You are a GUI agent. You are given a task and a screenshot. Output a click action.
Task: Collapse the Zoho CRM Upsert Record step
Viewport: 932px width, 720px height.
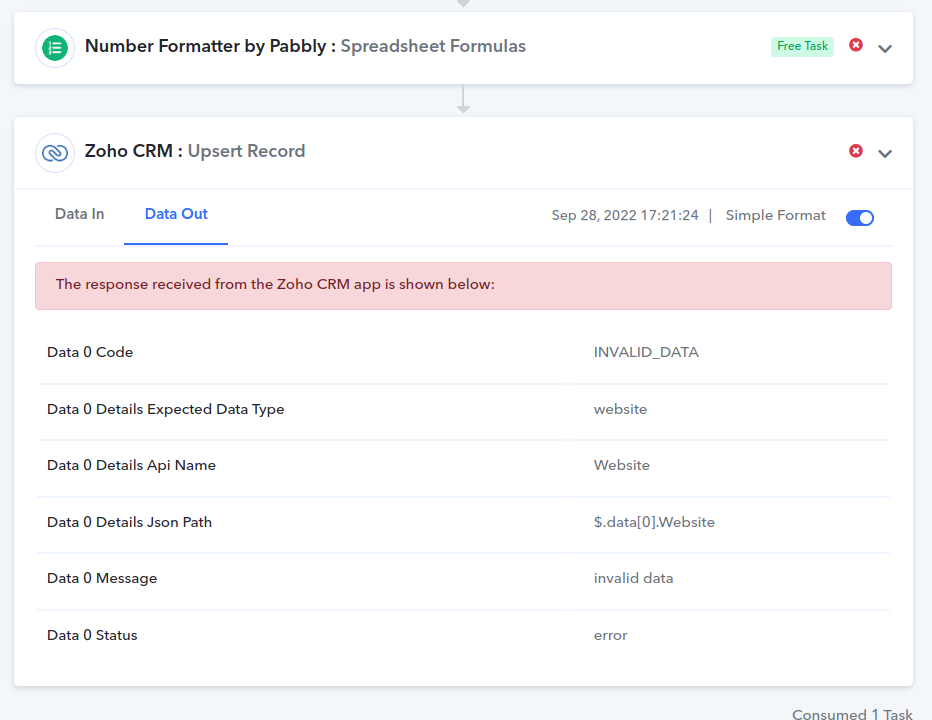(x=885, y=154)
